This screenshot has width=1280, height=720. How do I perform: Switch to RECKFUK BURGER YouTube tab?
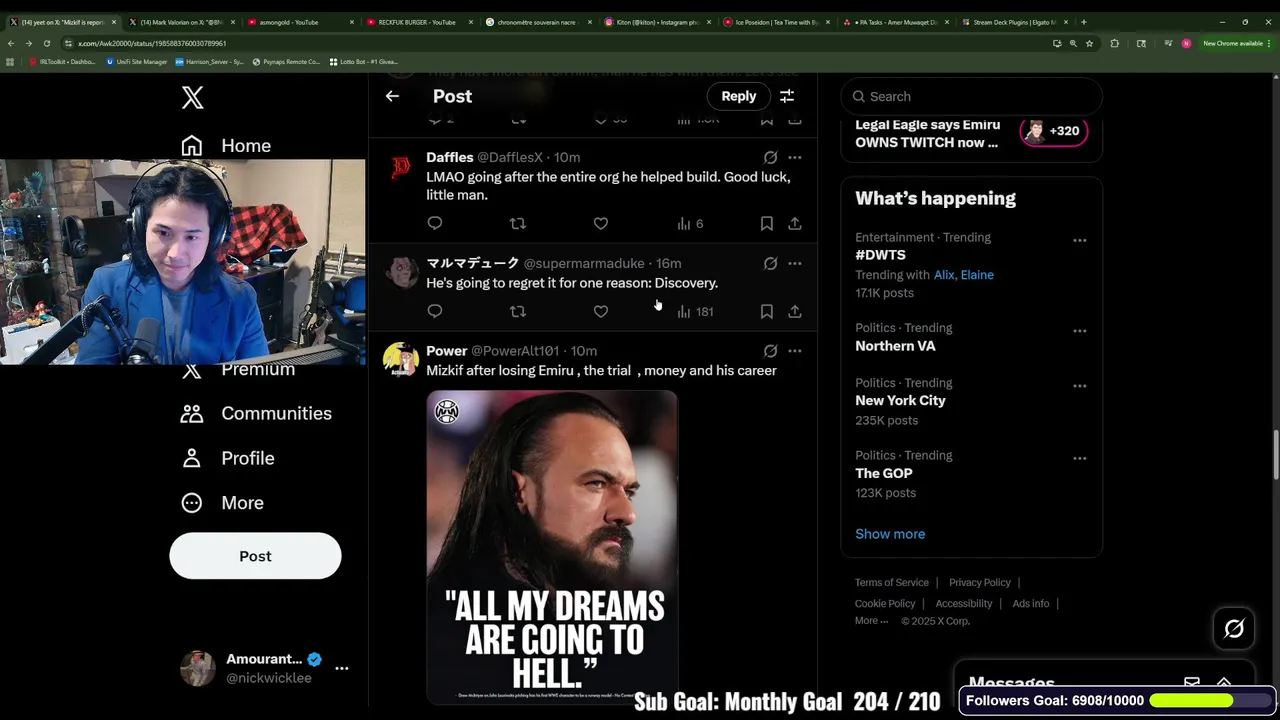417,22
